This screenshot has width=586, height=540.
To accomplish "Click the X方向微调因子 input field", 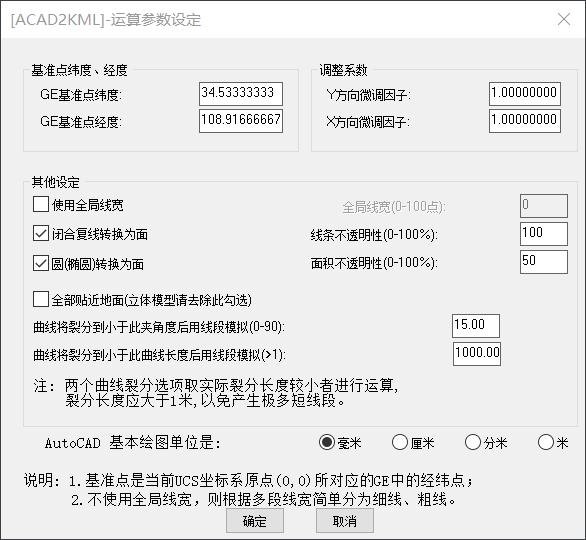I will pyautogui.click(x=525, y=121).
